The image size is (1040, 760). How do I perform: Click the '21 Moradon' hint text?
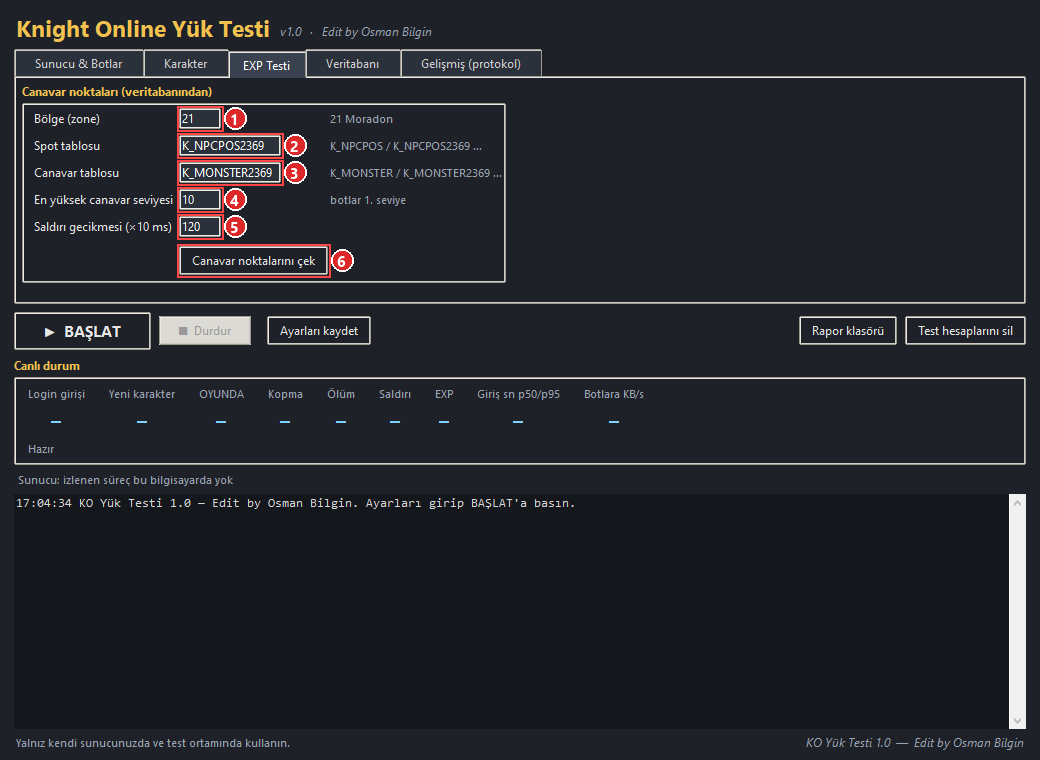[x=361, y=119]
